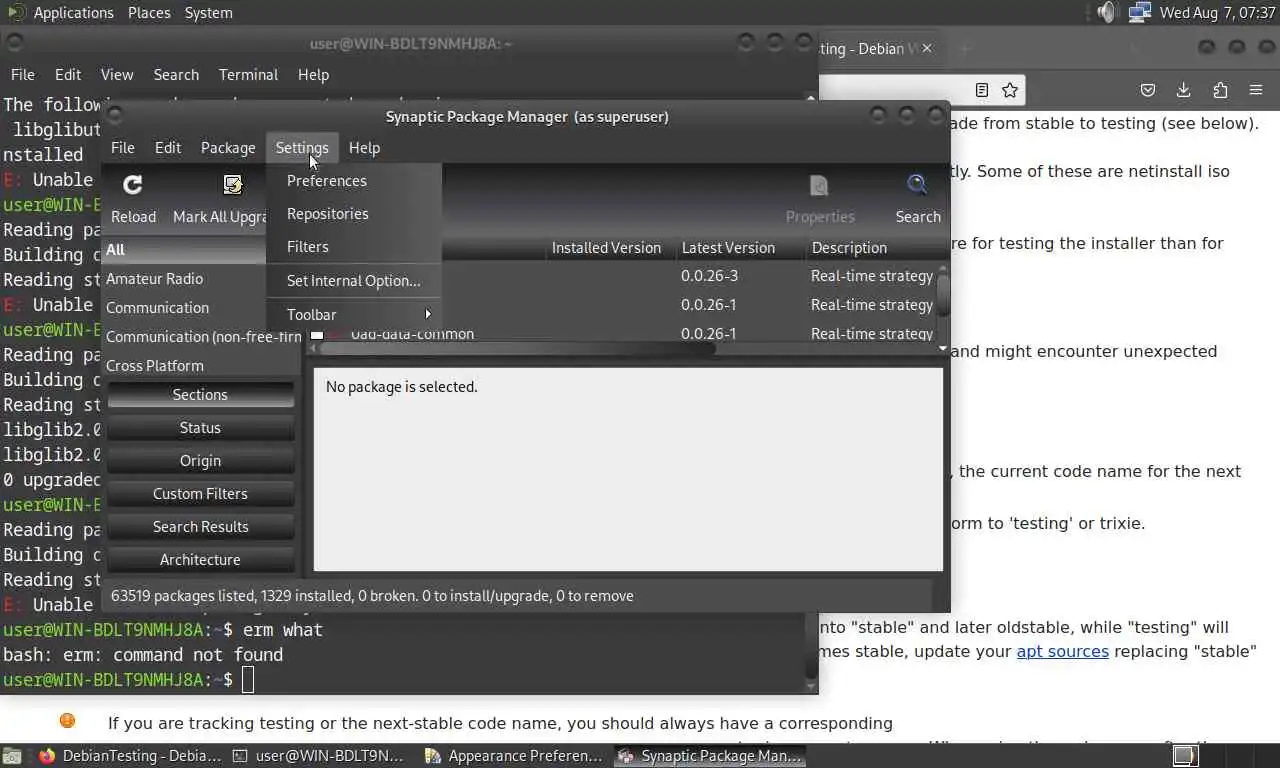Switch to Synaptic Package Manager taskbar entry
Image resolution: width=1280 pixels, height=768 pixels.
[710, 756]
